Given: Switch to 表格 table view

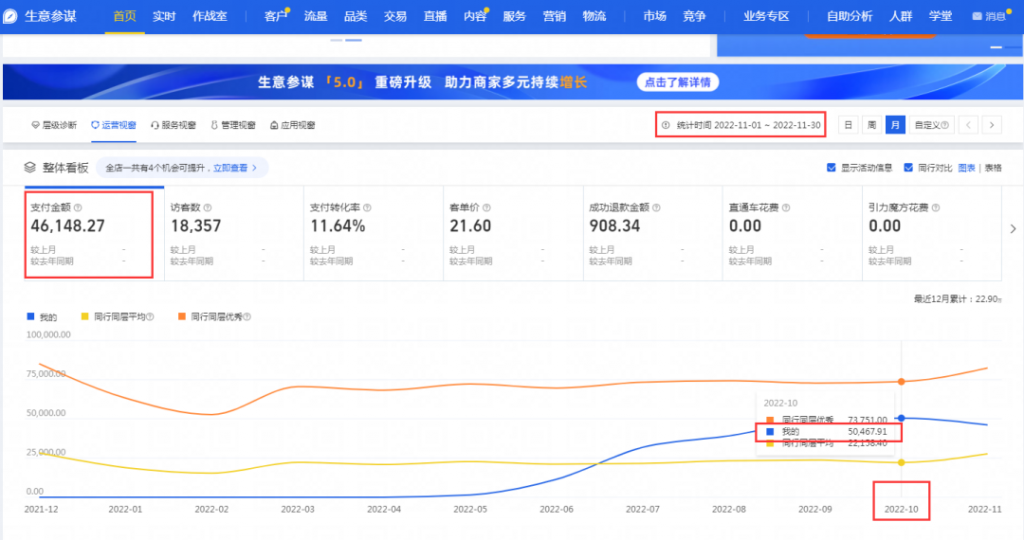Looking at the screenshot, I should pos(993,168).
